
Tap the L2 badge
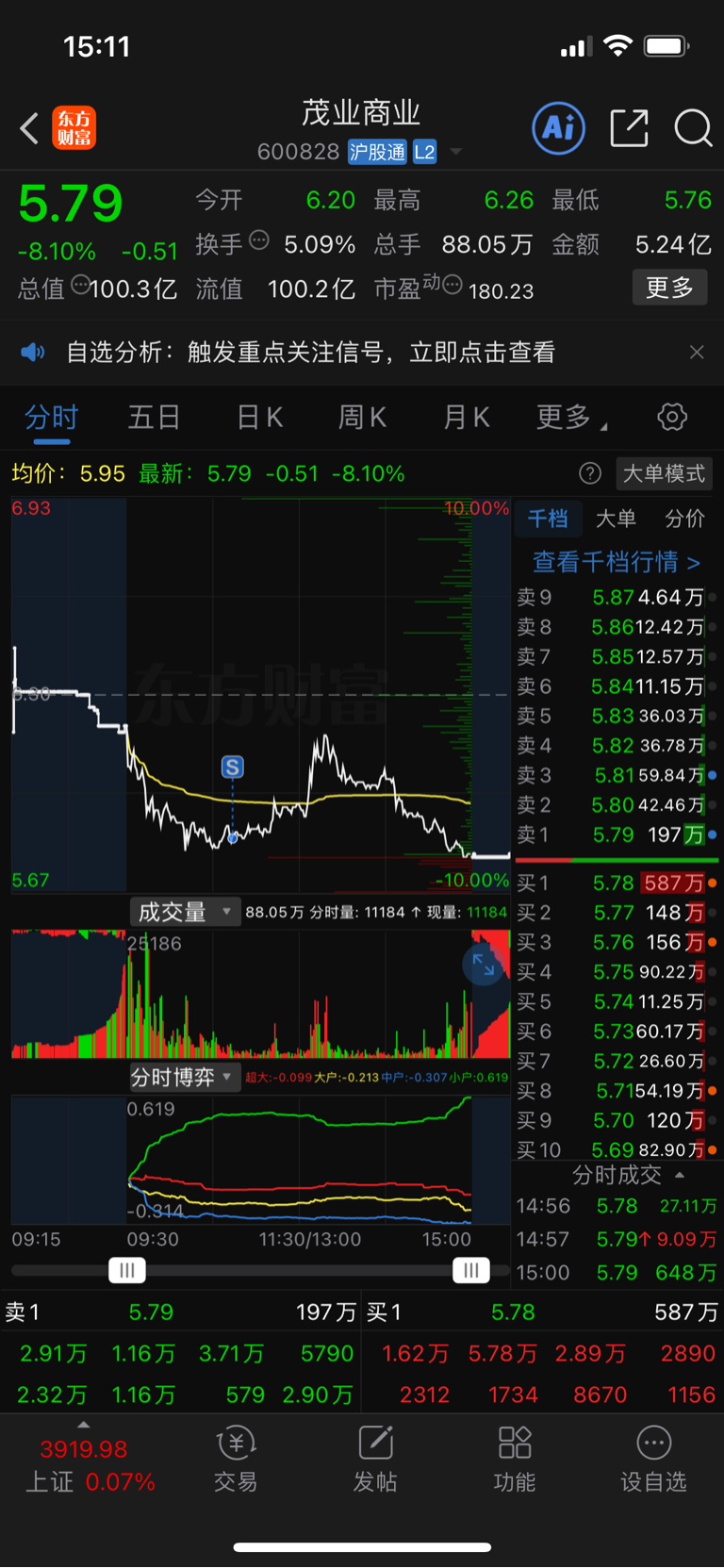coord(424,152)
